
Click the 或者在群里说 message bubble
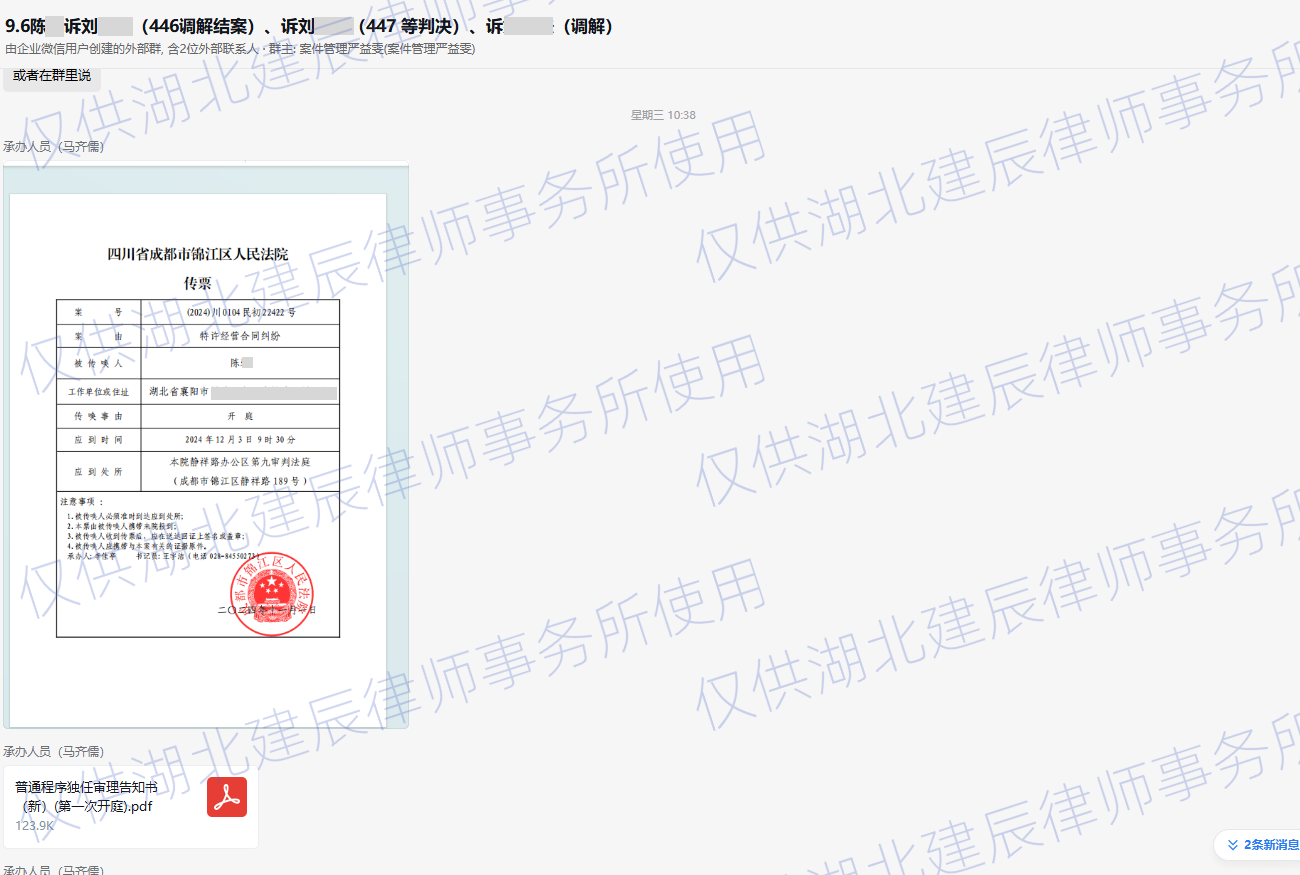pyautogui.click(x=52, y=76)
